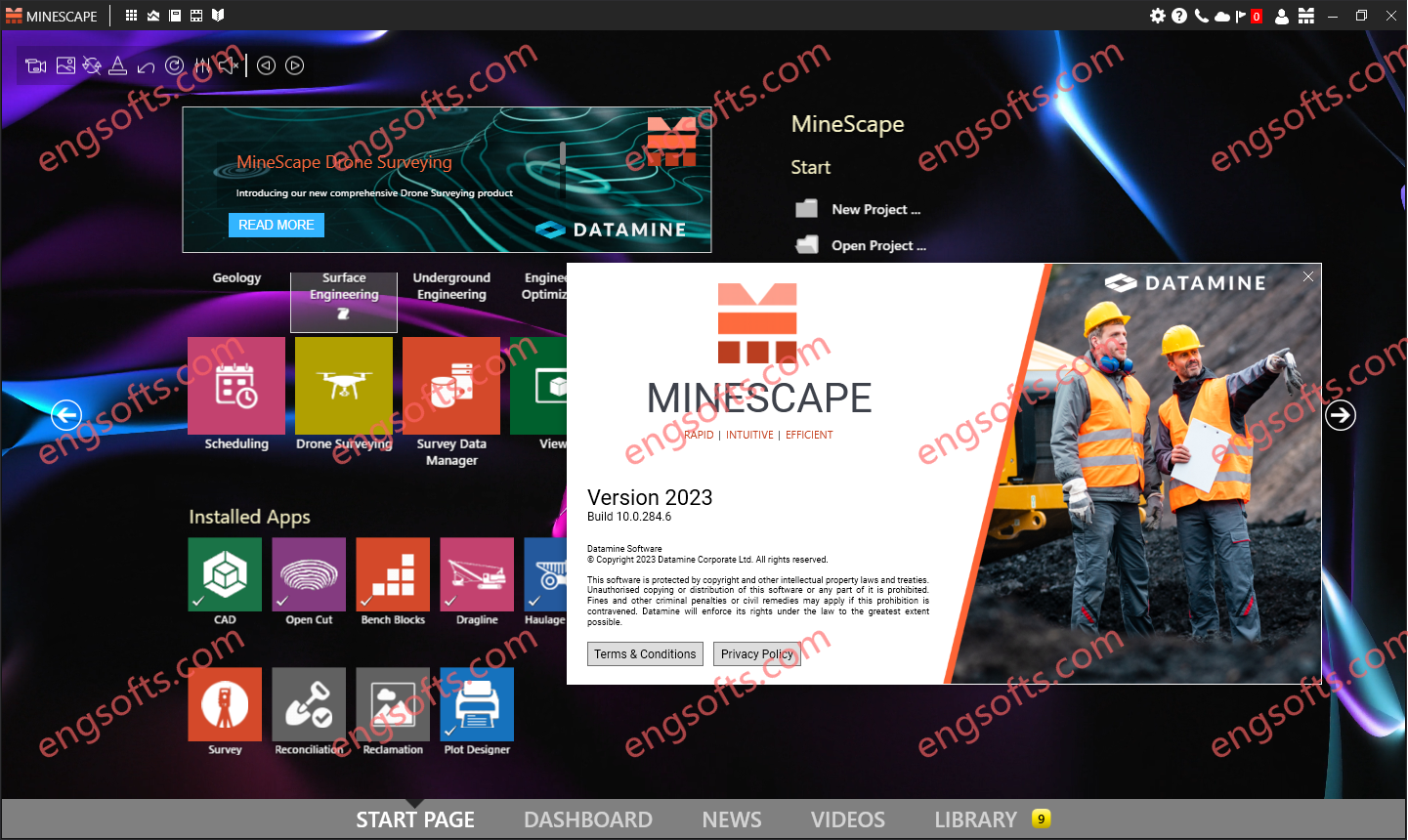Click the notebook icon in title bar
This screenshot has height=840, width=1408.
(175, 16)
